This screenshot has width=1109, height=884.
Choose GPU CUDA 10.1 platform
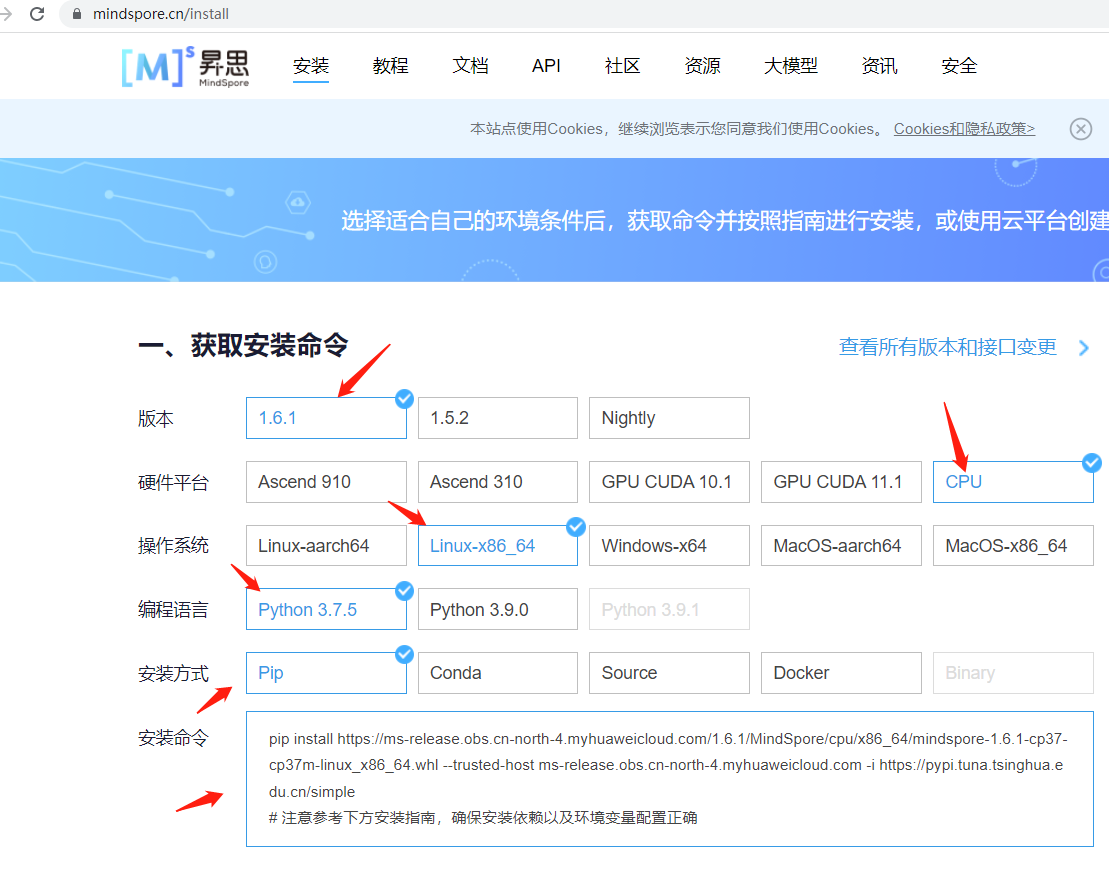pyautogui.click(x=669, y=482)
